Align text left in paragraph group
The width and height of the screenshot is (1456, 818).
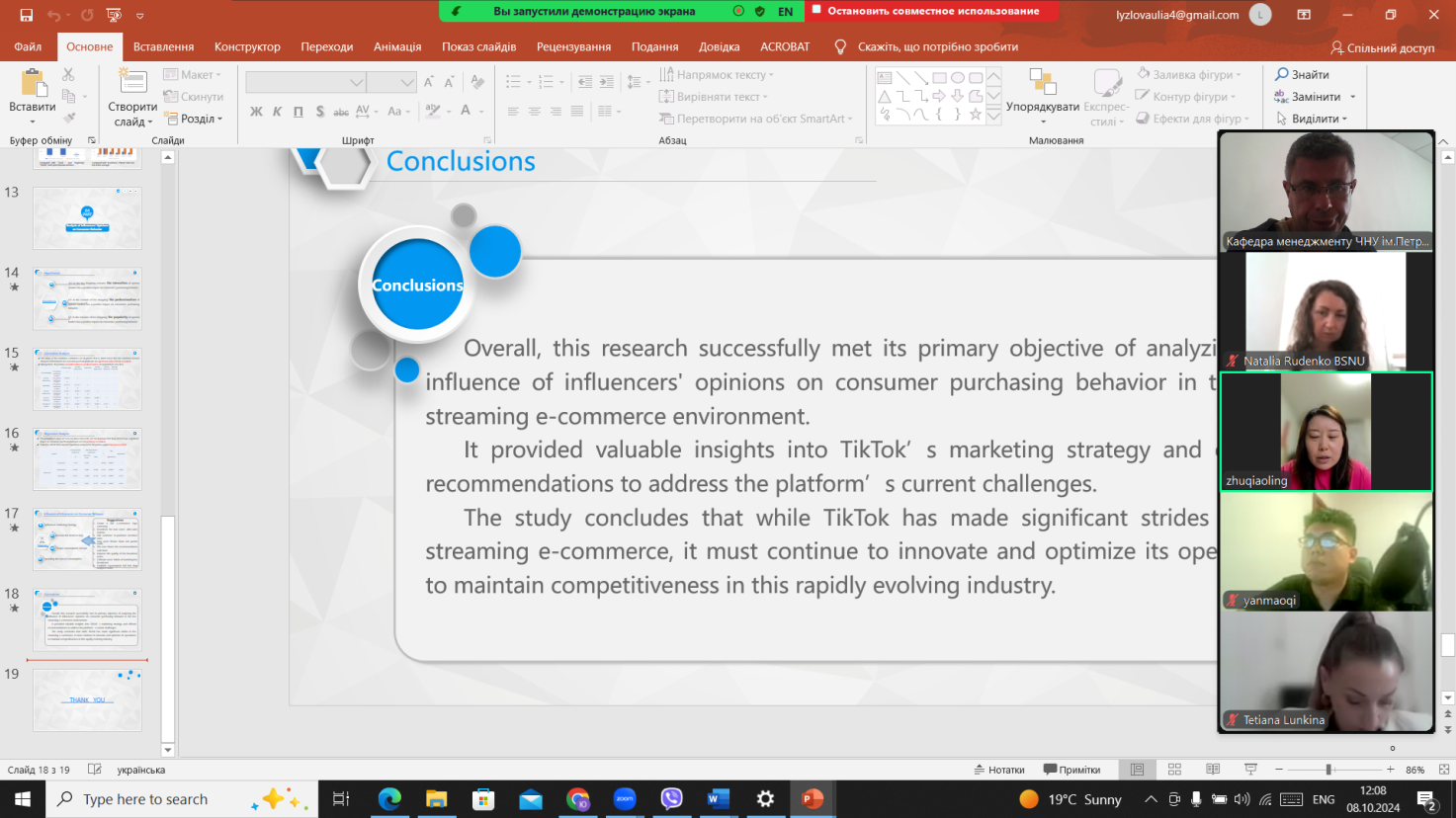(513, 112)
